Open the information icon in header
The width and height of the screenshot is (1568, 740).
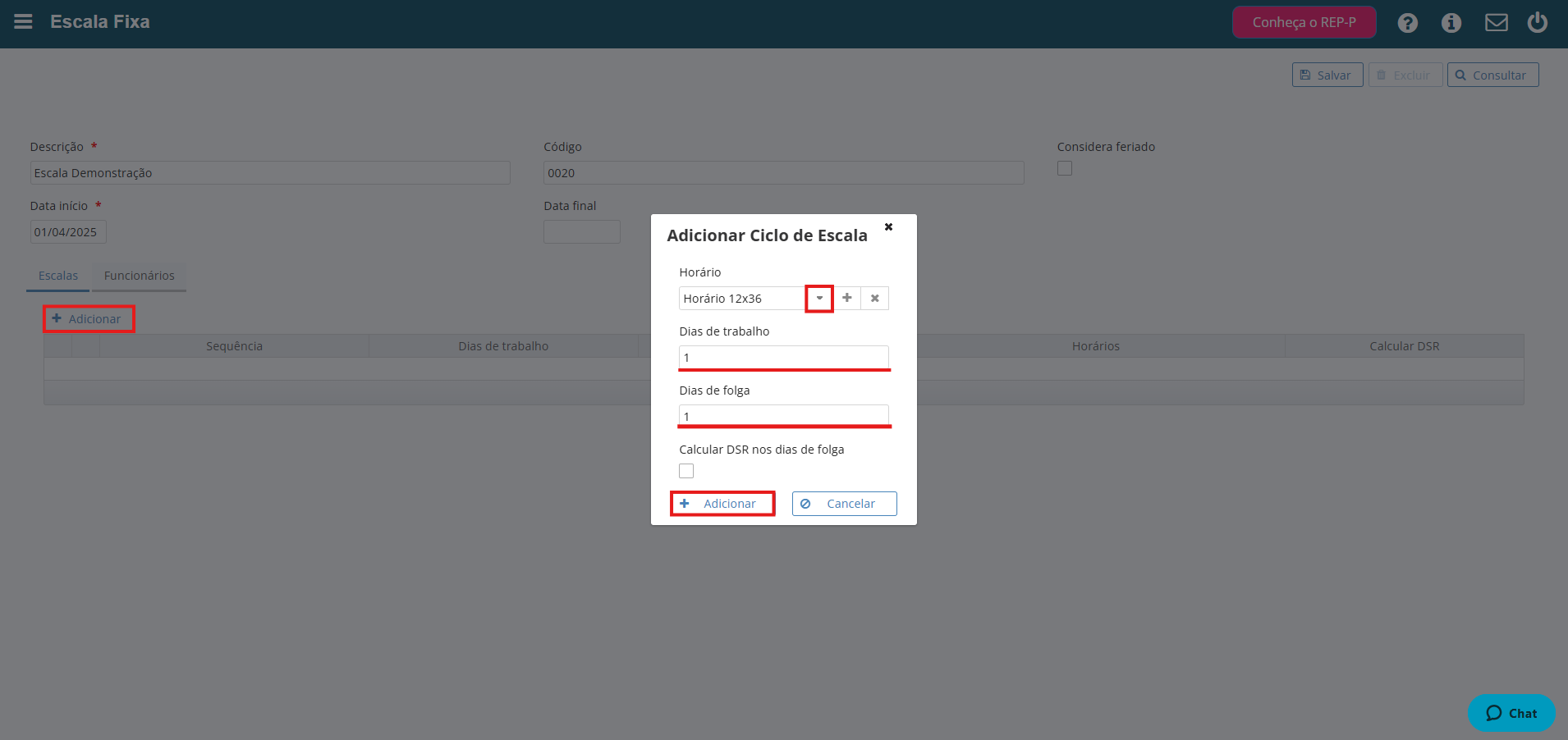pos(1451,23)
